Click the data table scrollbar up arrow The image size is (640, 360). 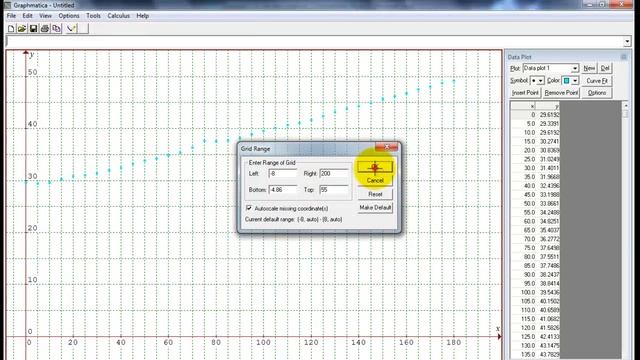click(x=626, y=105)
